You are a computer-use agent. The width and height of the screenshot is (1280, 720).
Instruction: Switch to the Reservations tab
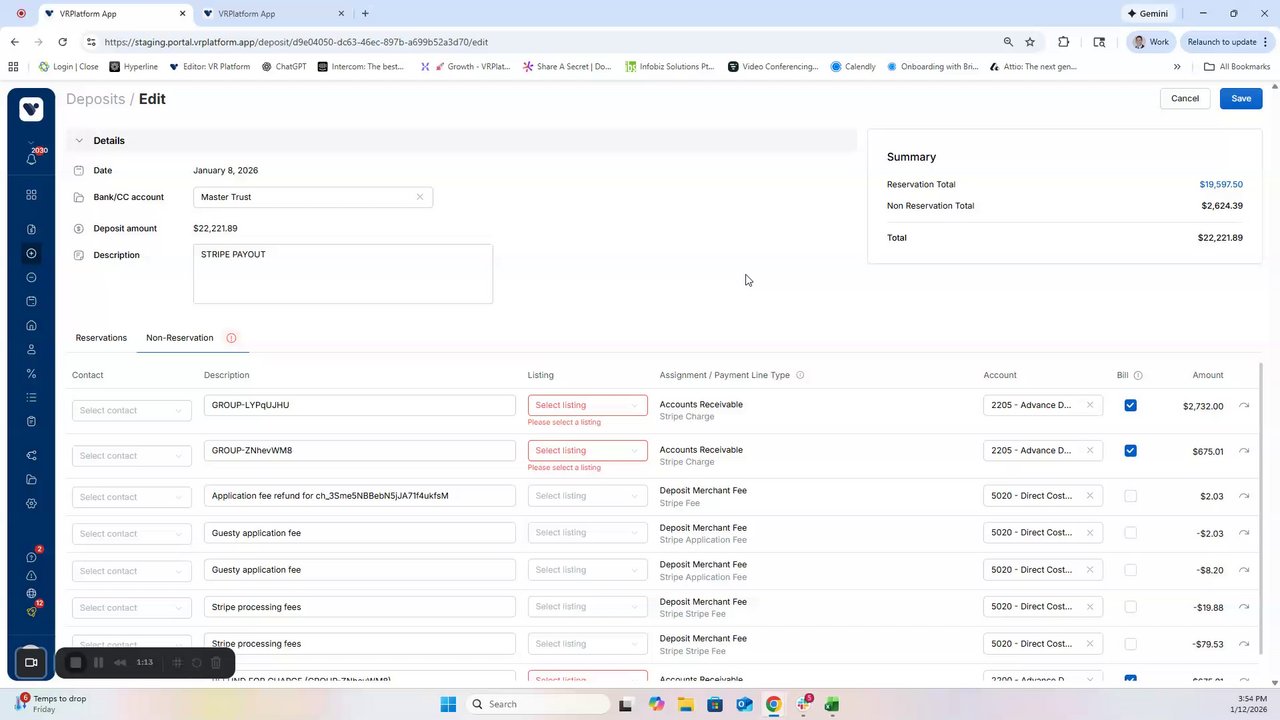coord(101,338)
